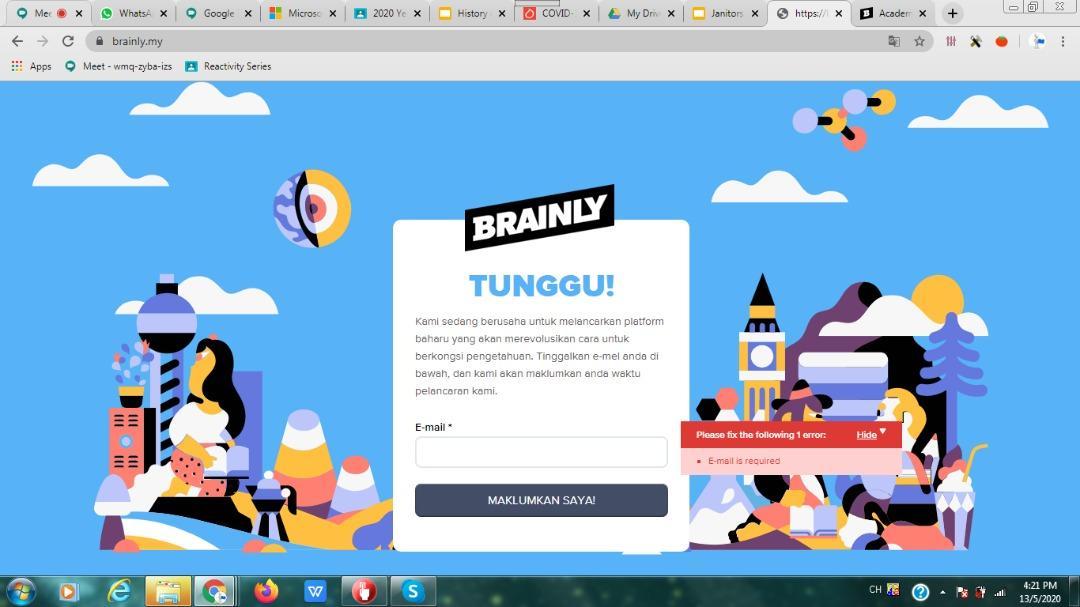Click the network signal tray icon
1080x607 pixels.
click(x=1000, y=592)
